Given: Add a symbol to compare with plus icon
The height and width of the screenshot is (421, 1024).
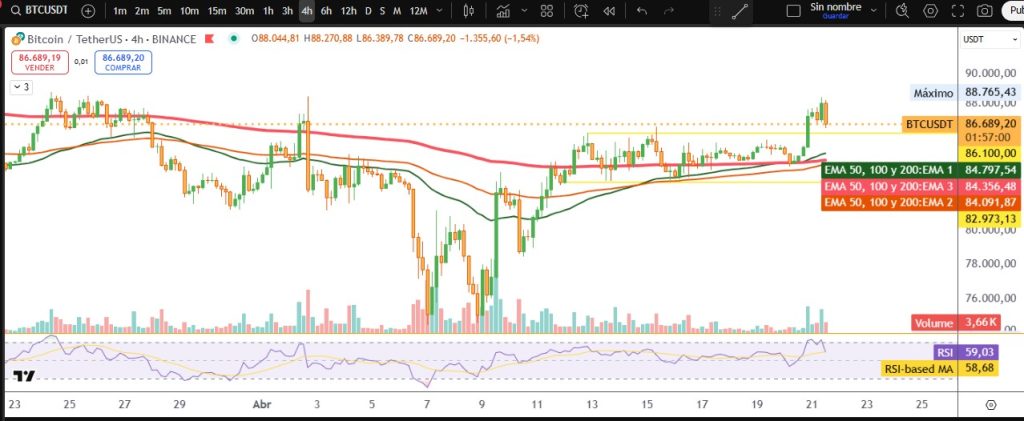Looking at the screenshot, I should (x=88, y=11).
